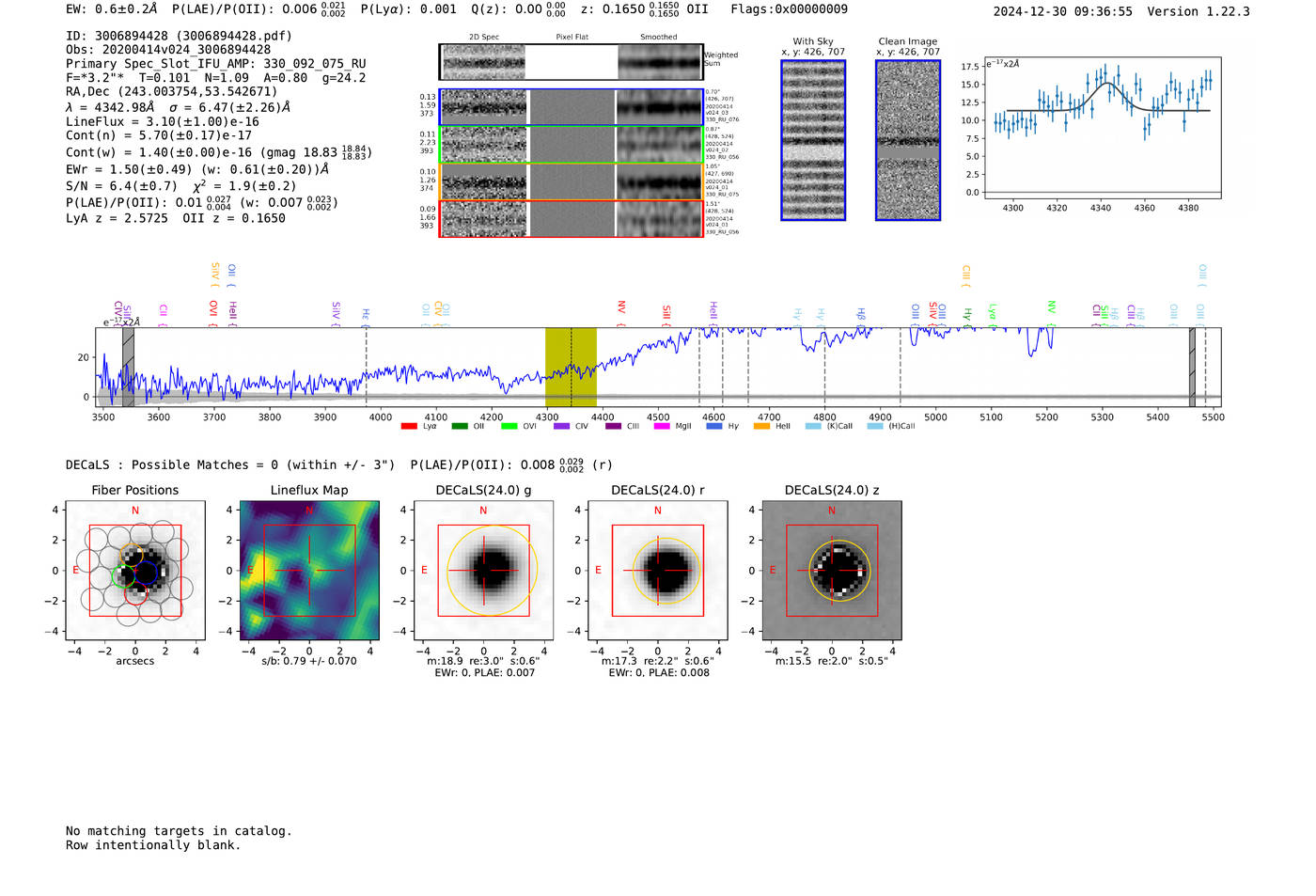The width and height of the screenshot is (1316, 896).
Task: Click EWr: 0, PLAE: 0.007 caption
Action: [484, 672]
